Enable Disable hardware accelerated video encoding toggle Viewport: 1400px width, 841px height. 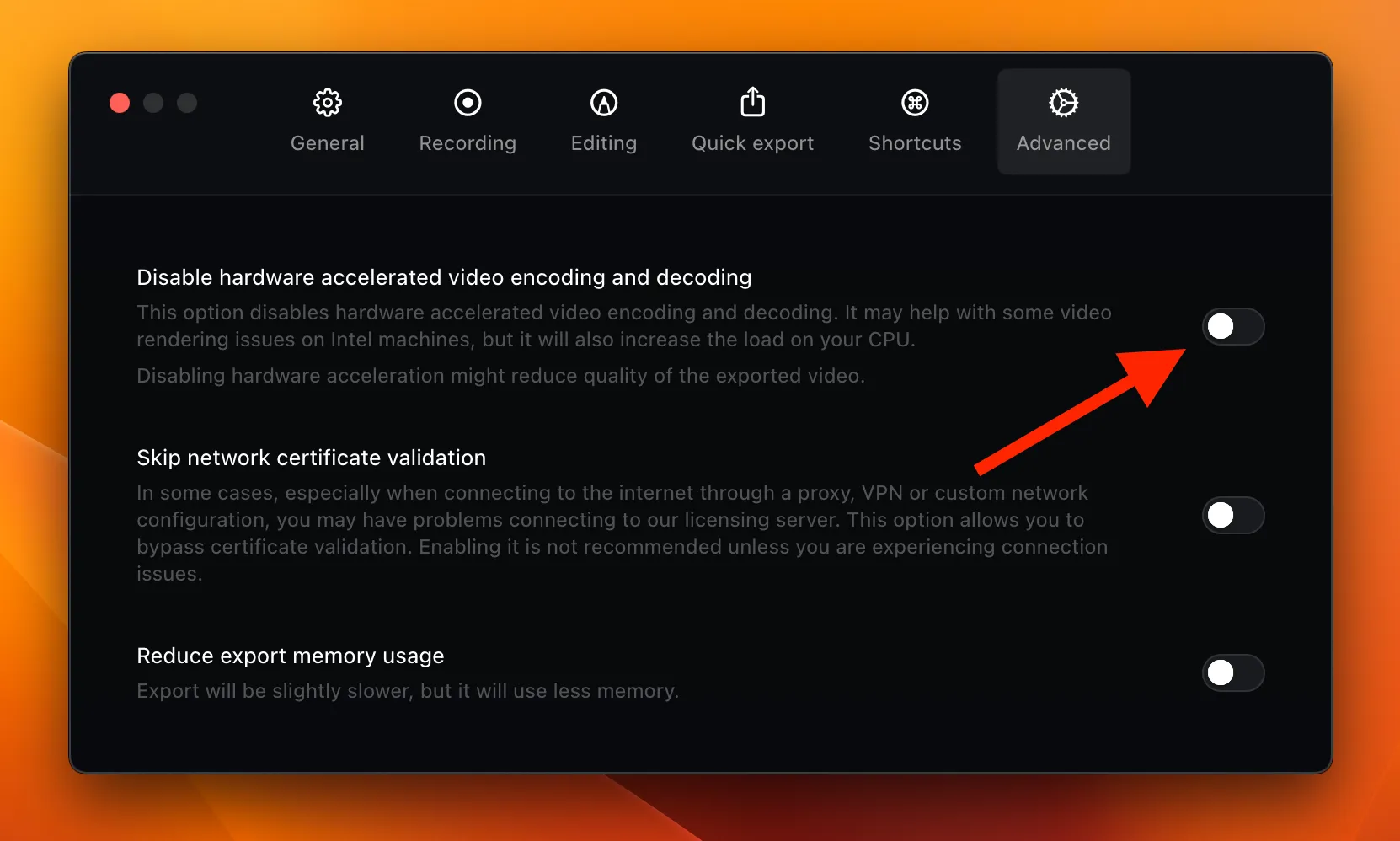coord(1232,327)
